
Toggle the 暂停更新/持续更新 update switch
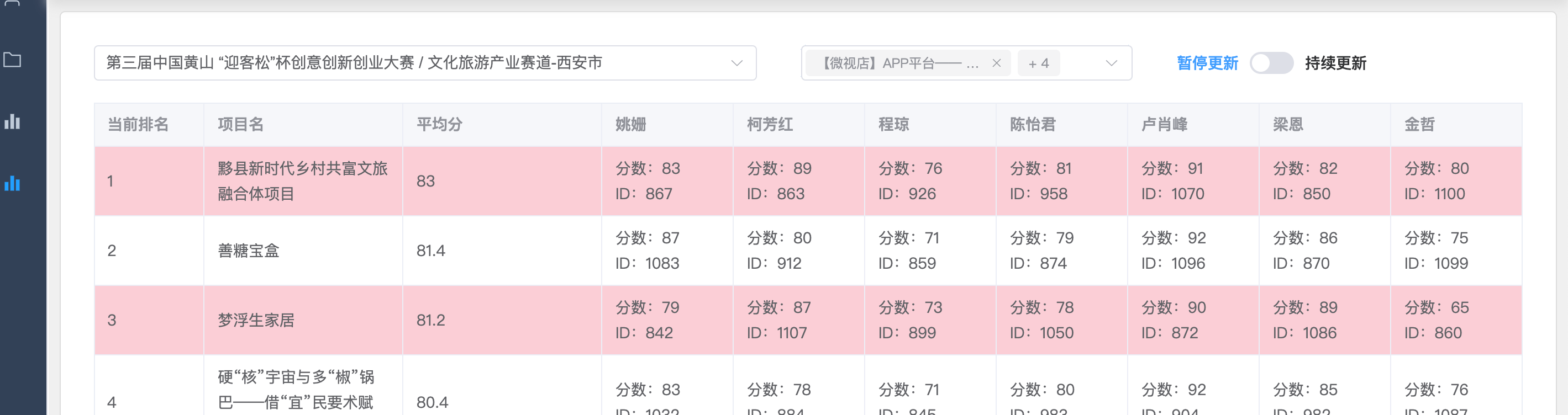click(1271, 63)
